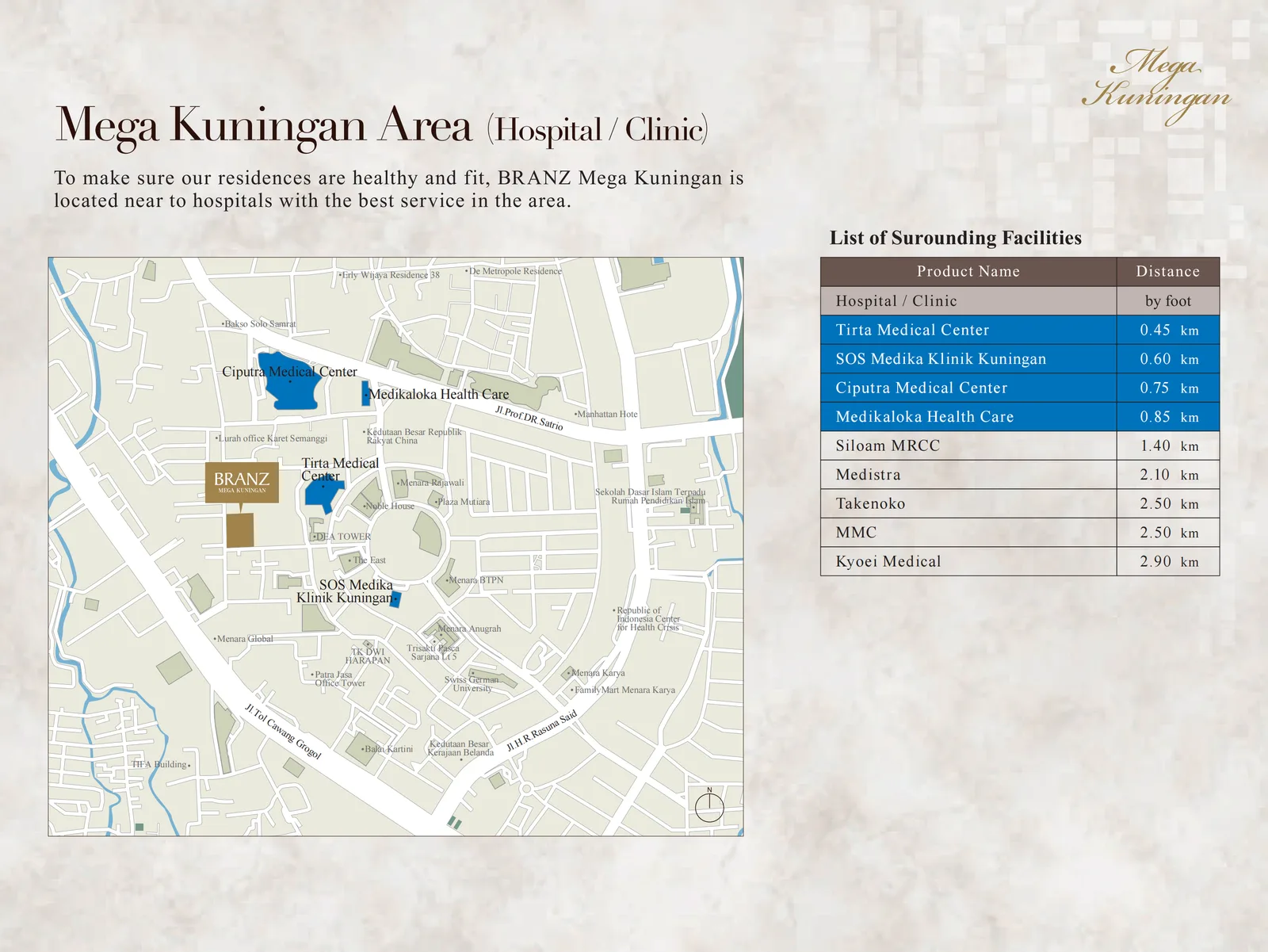Click the BRANZ Mega Kuningan map marker
1268x952 pixels.
coord(242,483)
